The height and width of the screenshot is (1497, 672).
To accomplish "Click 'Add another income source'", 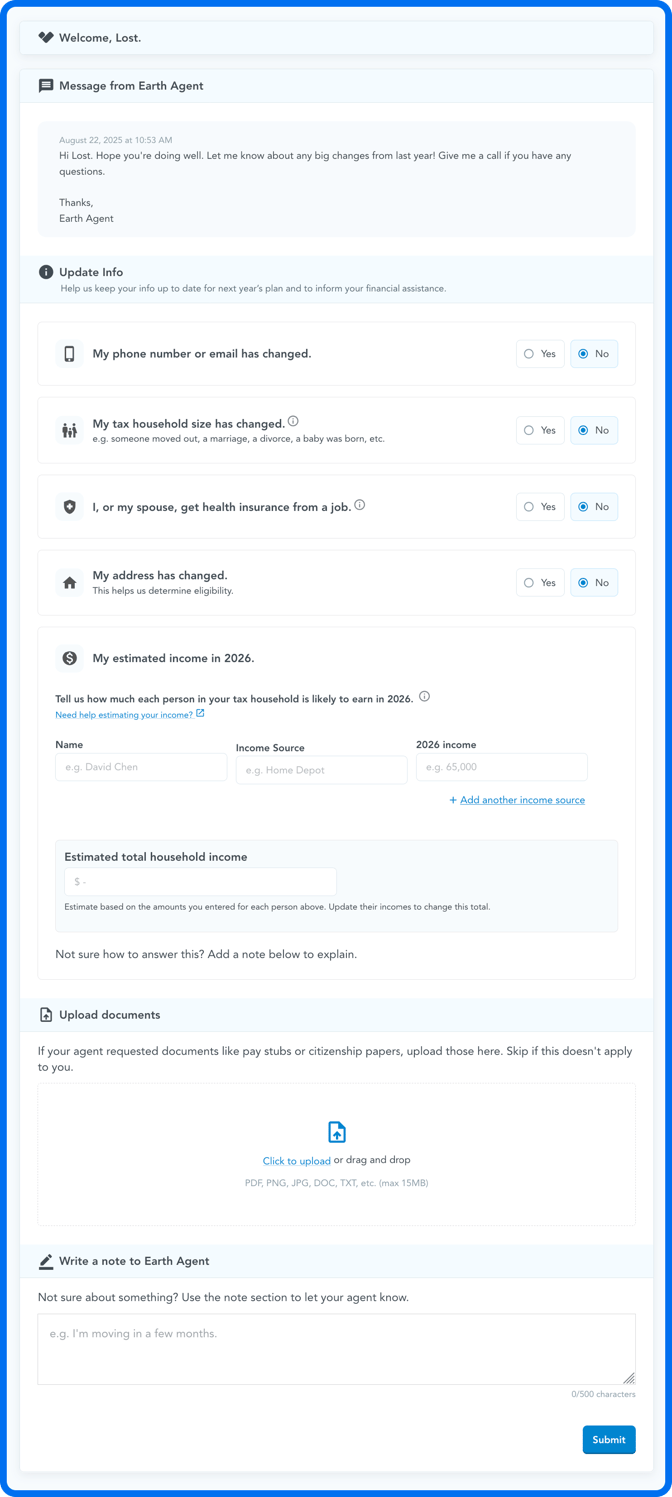I will (x=522, y=800).
